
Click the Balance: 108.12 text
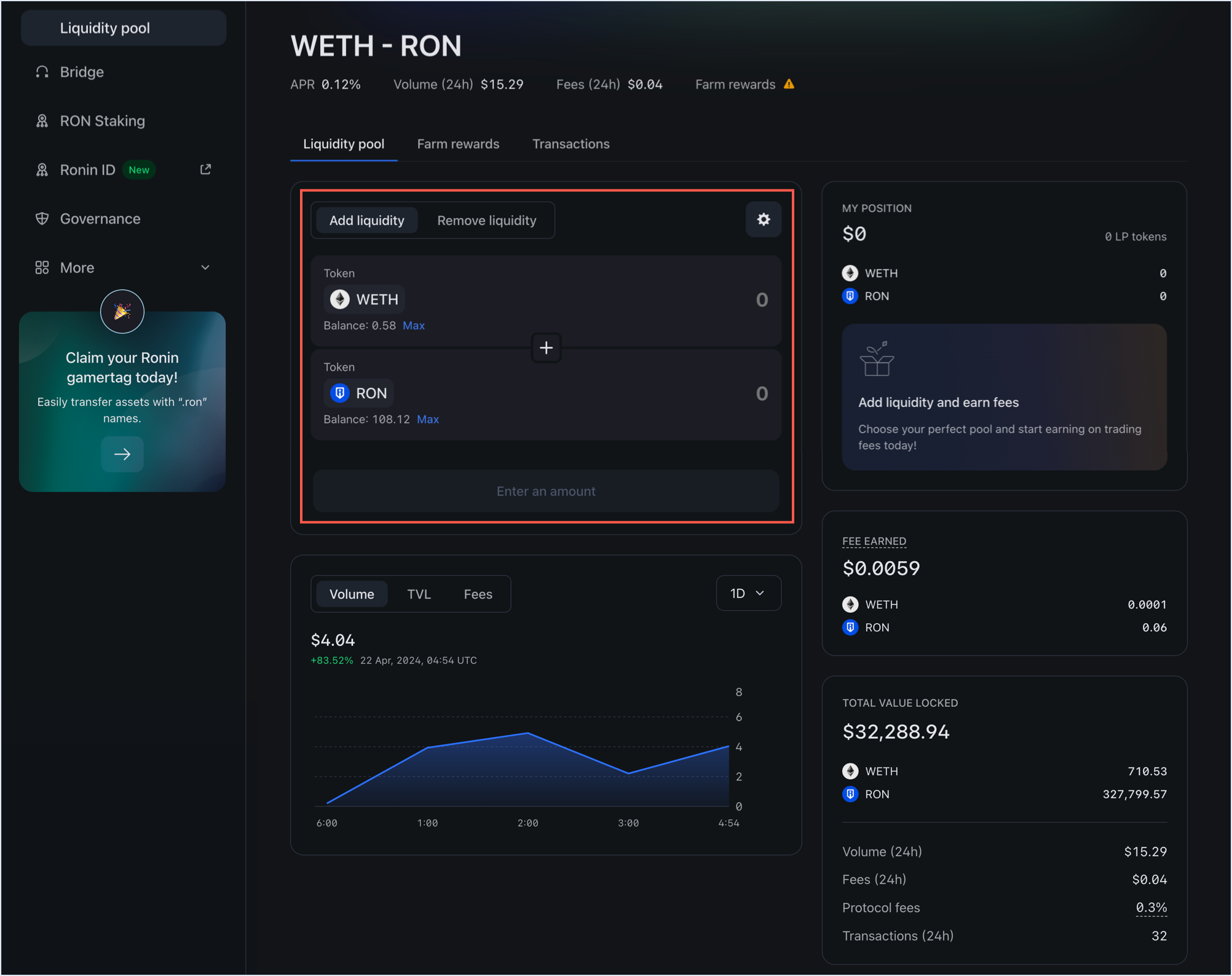(366, 419)
